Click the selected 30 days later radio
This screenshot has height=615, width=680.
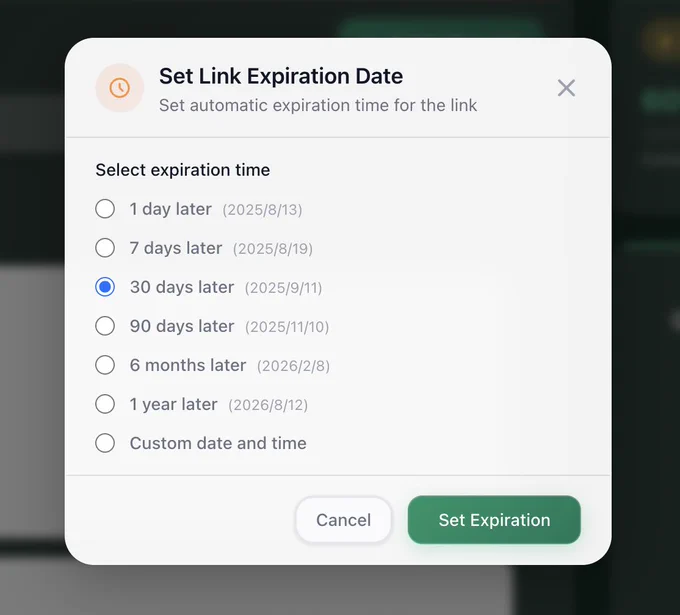[x=105, y=287]
